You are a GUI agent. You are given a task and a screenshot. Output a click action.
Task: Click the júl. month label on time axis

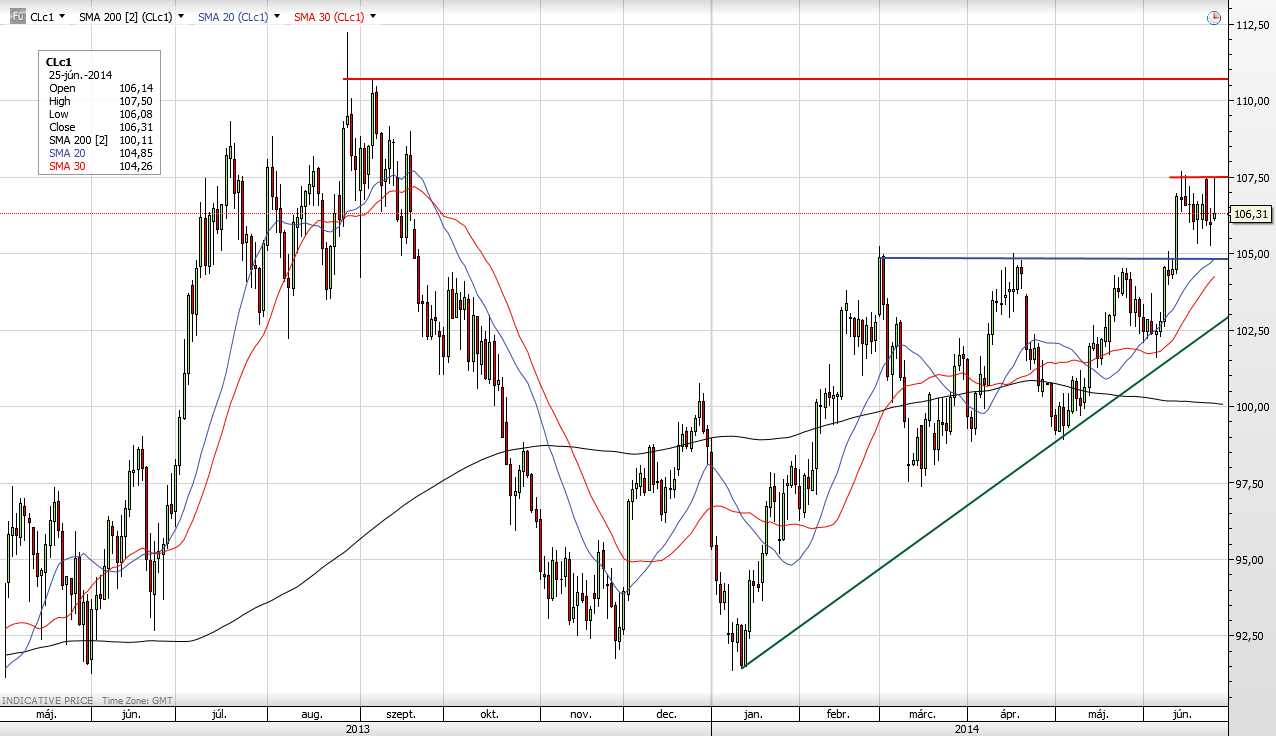tap(220, 715)
